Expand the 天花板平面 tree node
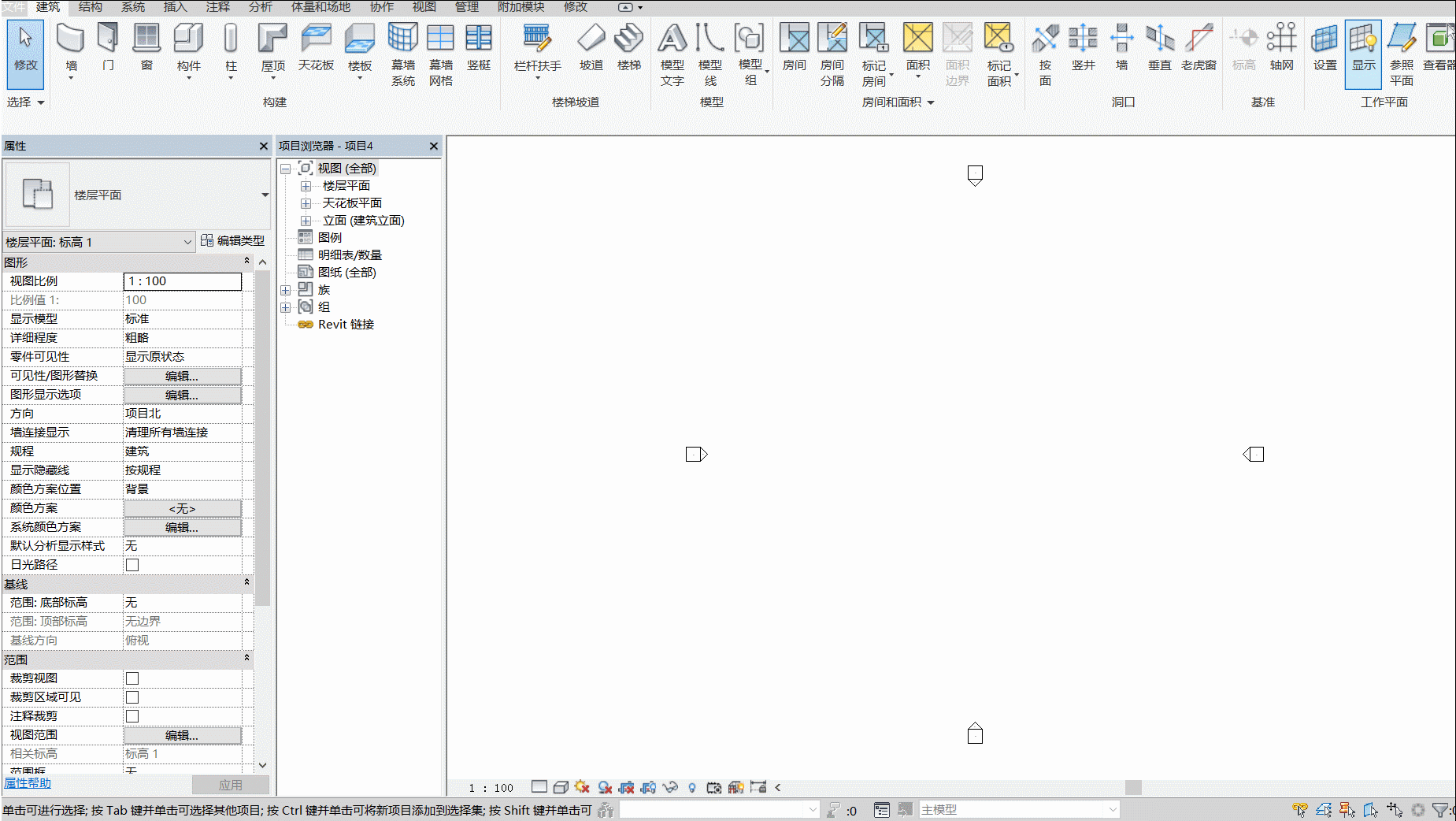This screenshot has width=1456, height=821. [x=306, y=203]
